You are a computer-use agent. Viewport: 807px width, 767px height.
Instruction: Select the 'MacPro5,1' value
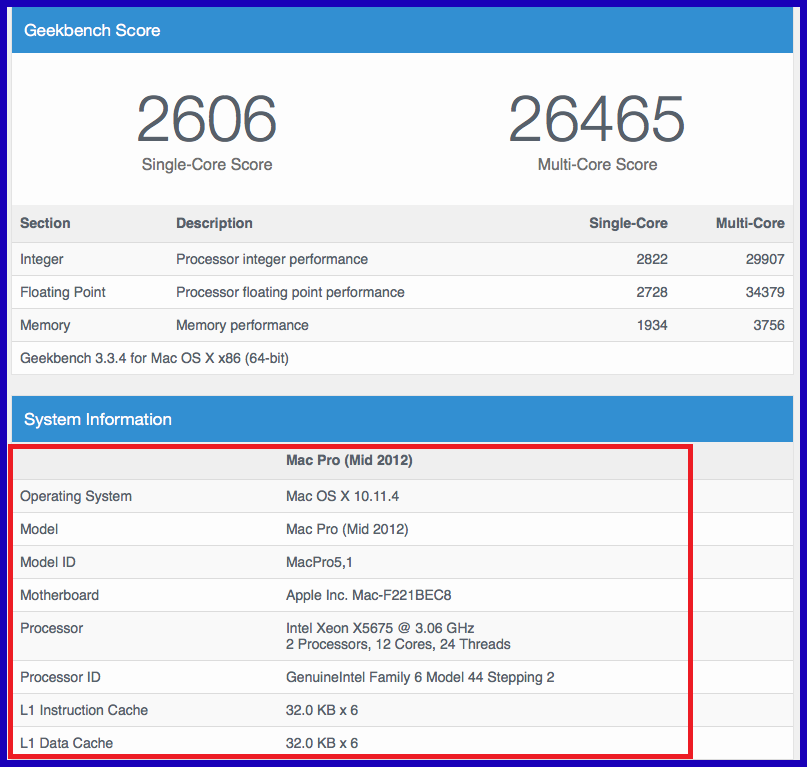[x=319, y=562]
